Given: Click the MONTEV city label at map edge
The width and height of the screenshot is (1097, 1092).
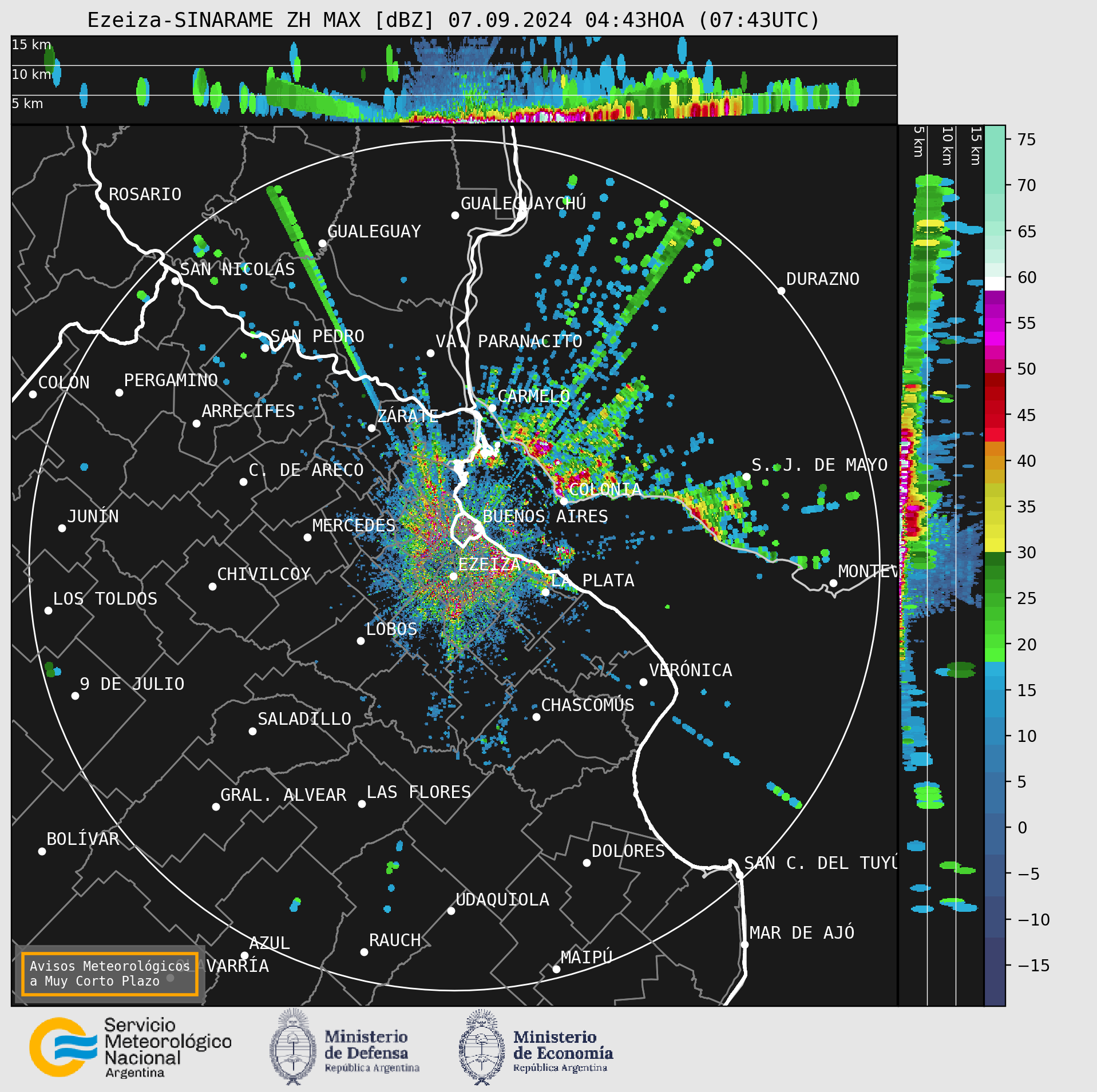Looking at the screenshot, I should 868,571.
